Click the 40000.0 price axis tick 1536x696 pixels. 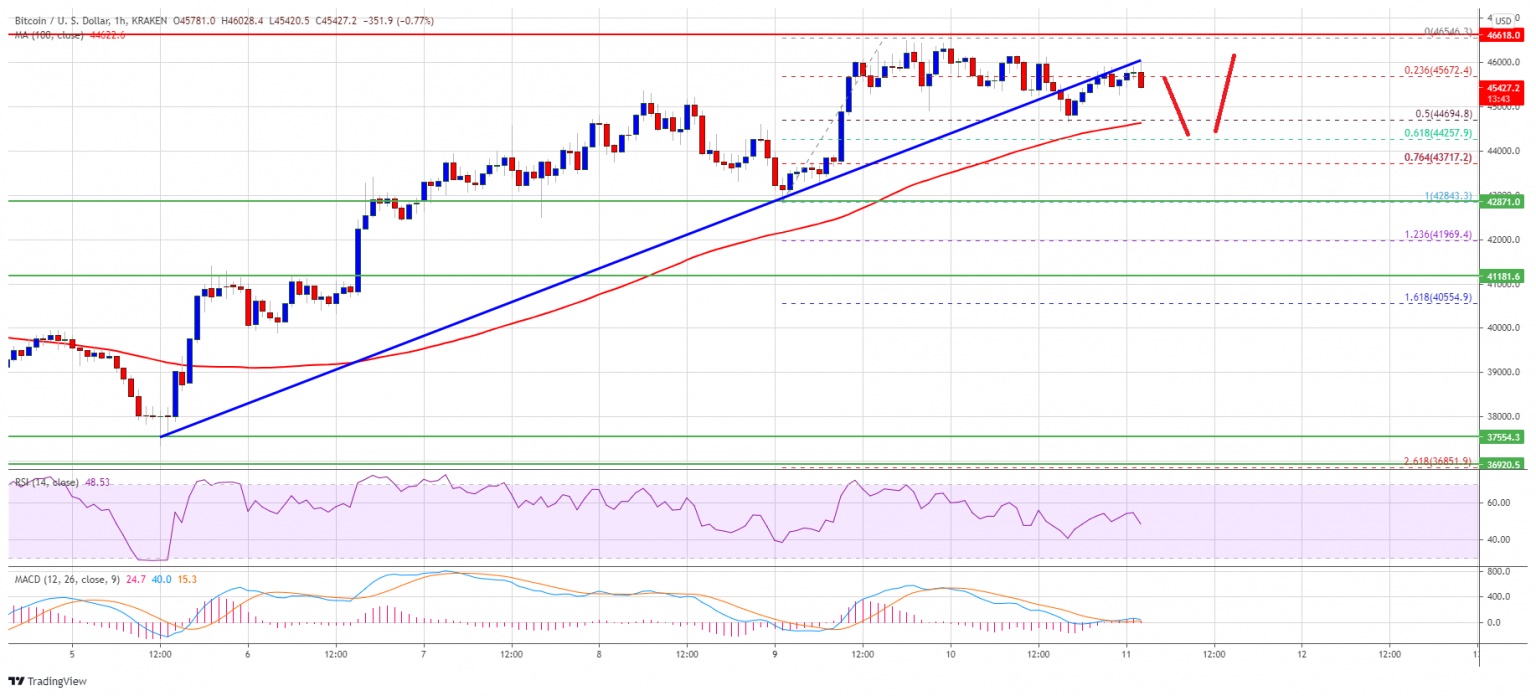pyautogui.click(x=1505, y=328)
